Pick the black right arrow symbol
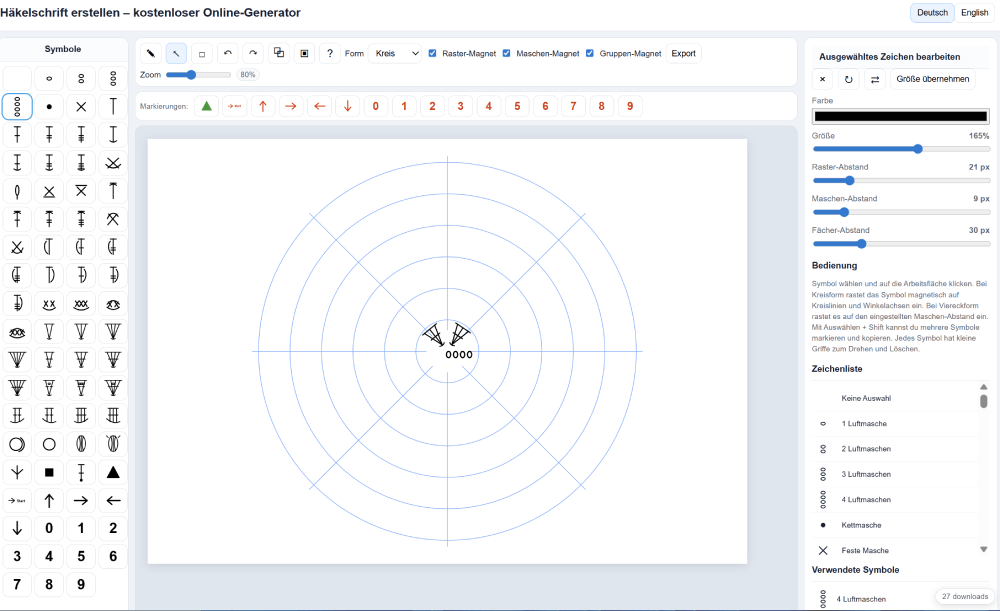This screenshot has width=1000, height=611. 81,501
